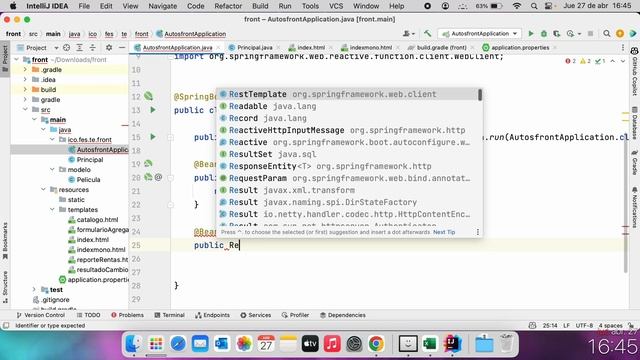
Task: Open the Bookmarks tool window
Action: [5, 241]
